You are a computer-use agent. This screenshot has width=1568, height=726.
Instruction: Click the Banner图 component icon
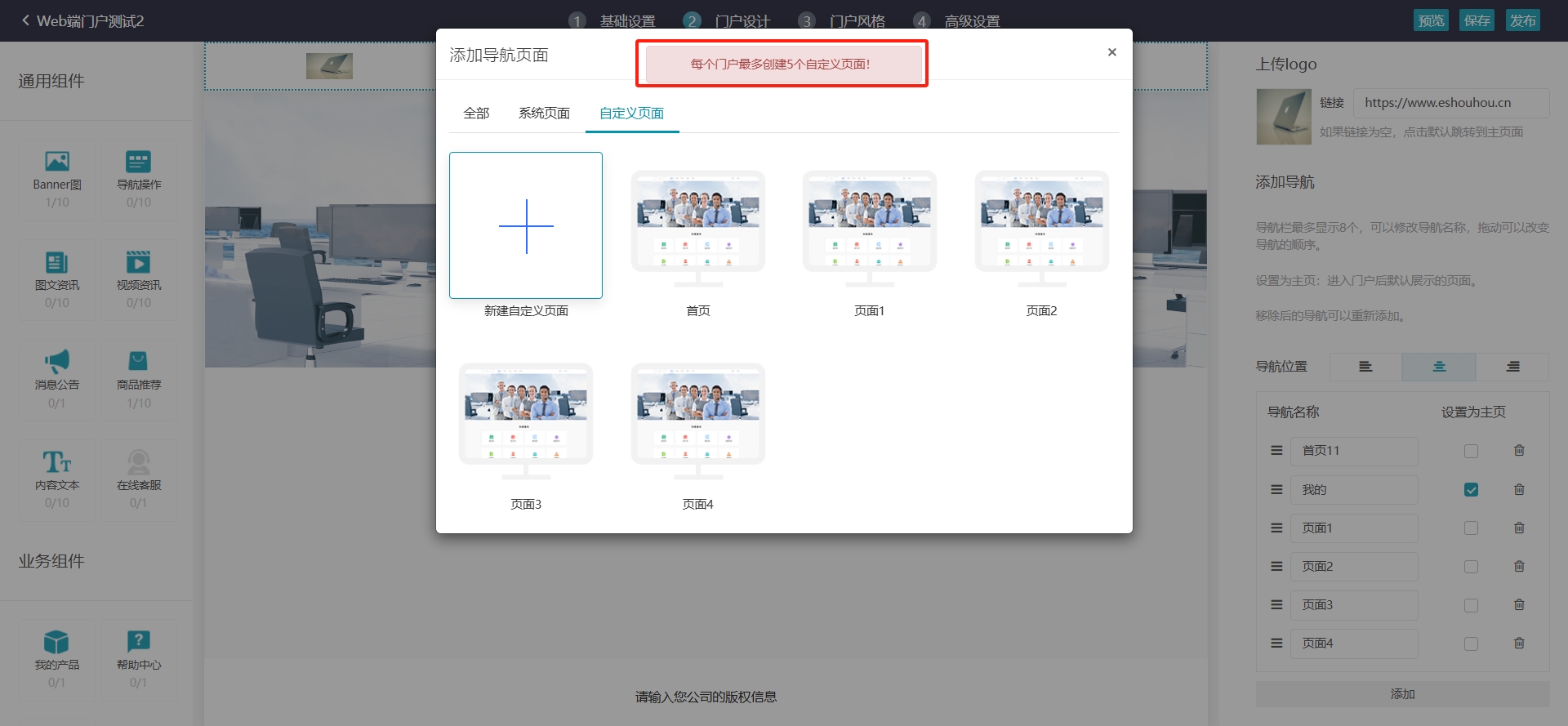57,161
